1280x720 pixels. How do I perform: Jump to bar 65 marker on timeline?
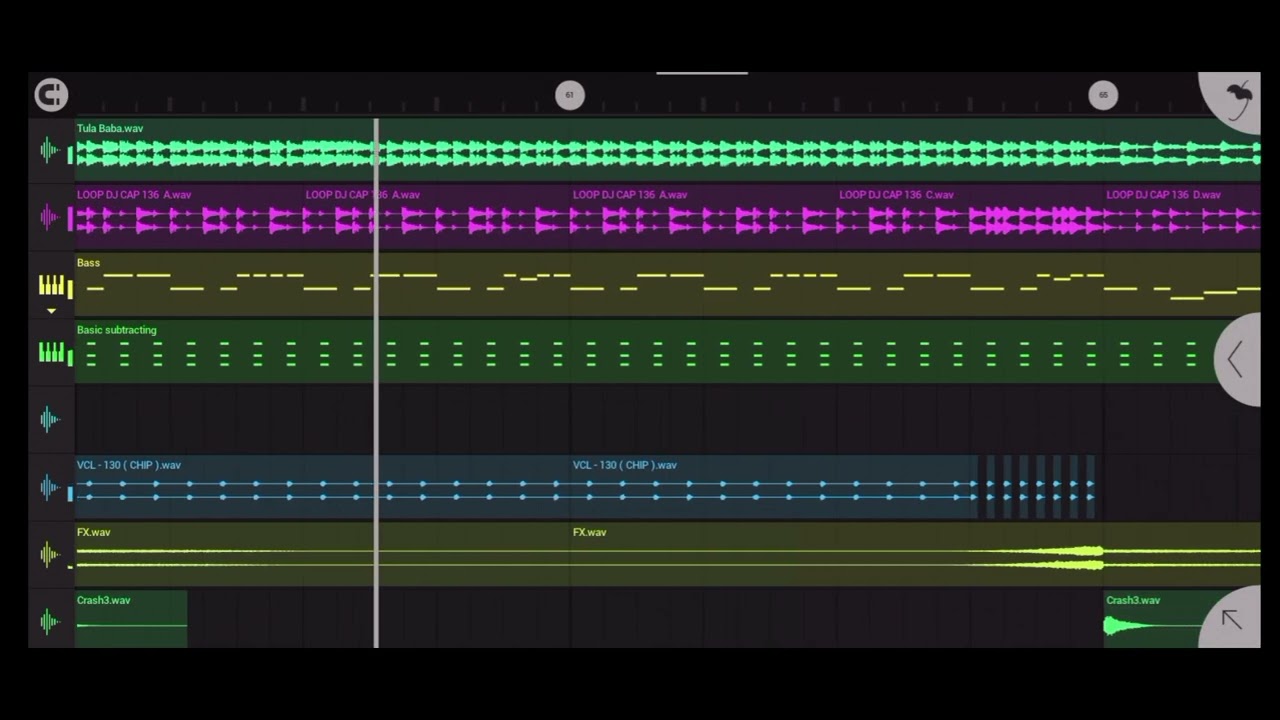(1103, 95)
